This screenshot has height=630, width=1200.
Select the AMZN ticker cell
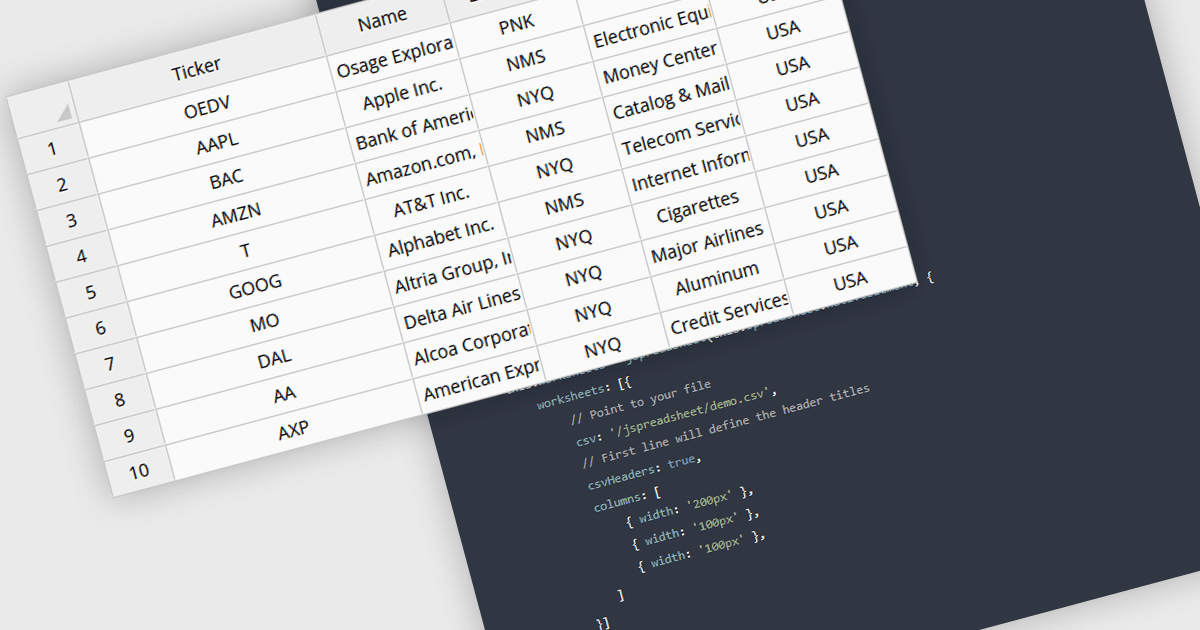pos(236,214)
